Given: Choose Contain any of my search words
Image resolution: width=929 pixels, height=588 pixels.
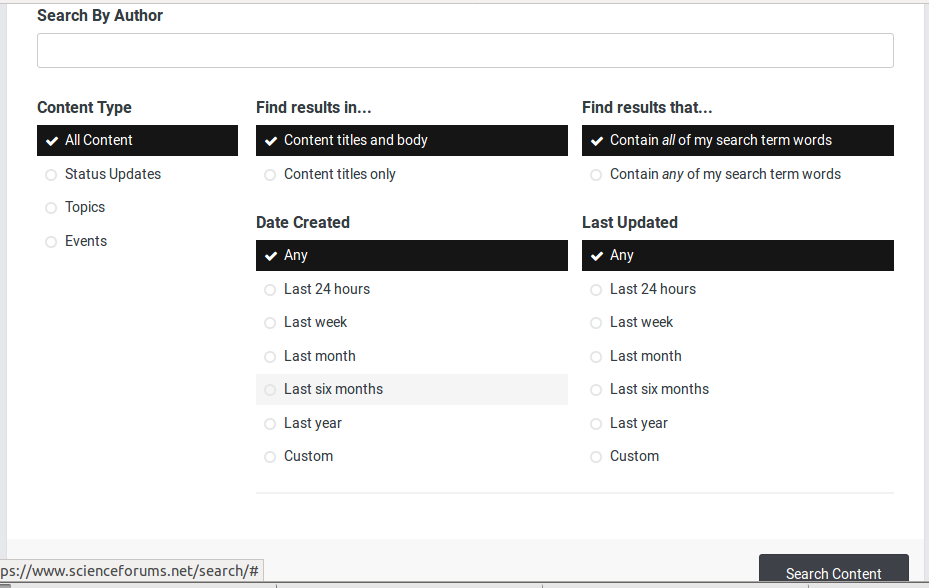Looking at the screenshot, I should click(725, 174).
